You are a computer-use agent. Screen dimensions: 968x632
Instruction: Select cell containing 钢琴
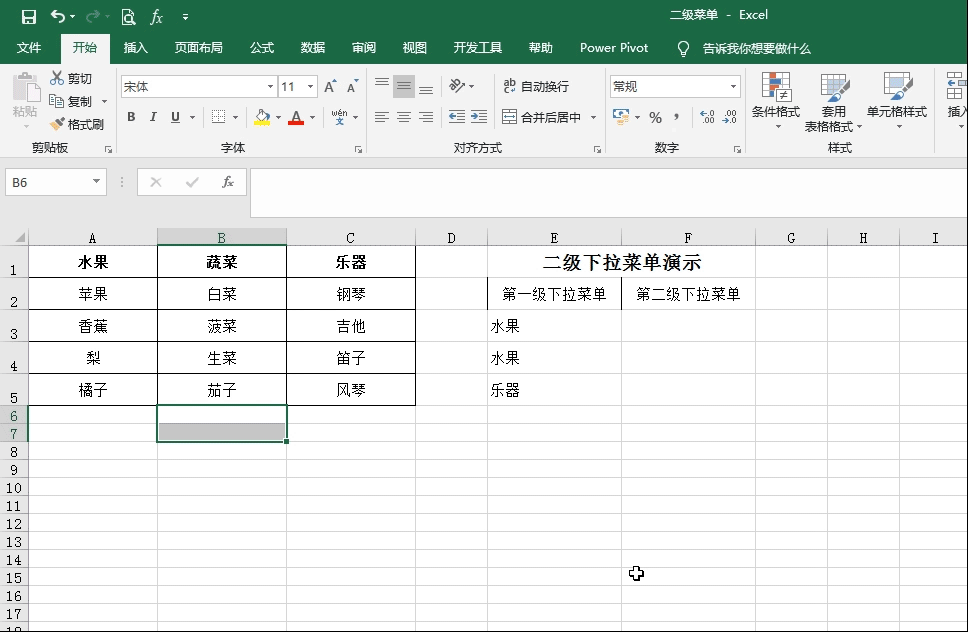point(350,294)
